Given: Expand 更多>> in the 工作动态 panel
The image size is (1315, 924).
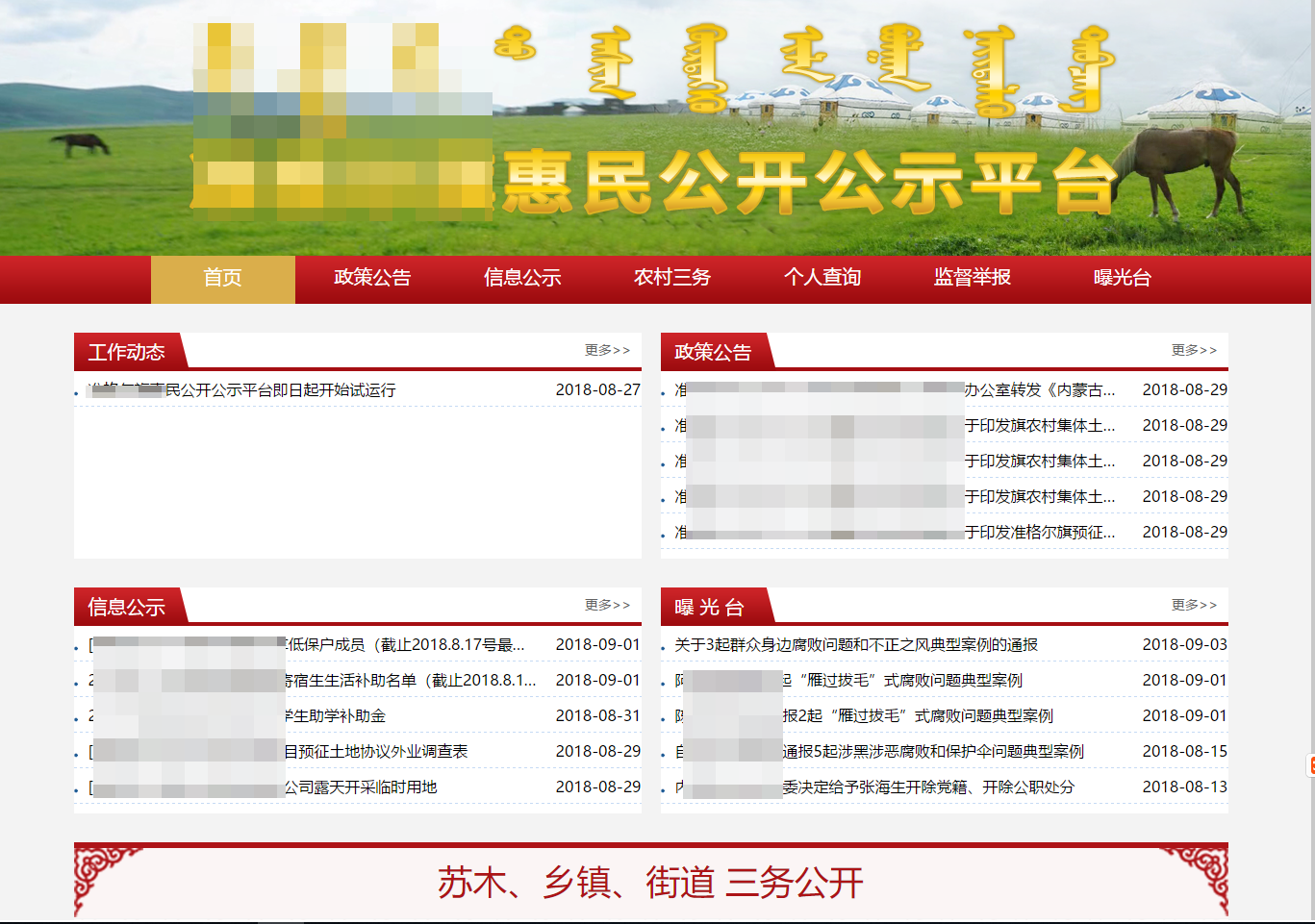Looking at the screenshot, I should pos(607,350).
